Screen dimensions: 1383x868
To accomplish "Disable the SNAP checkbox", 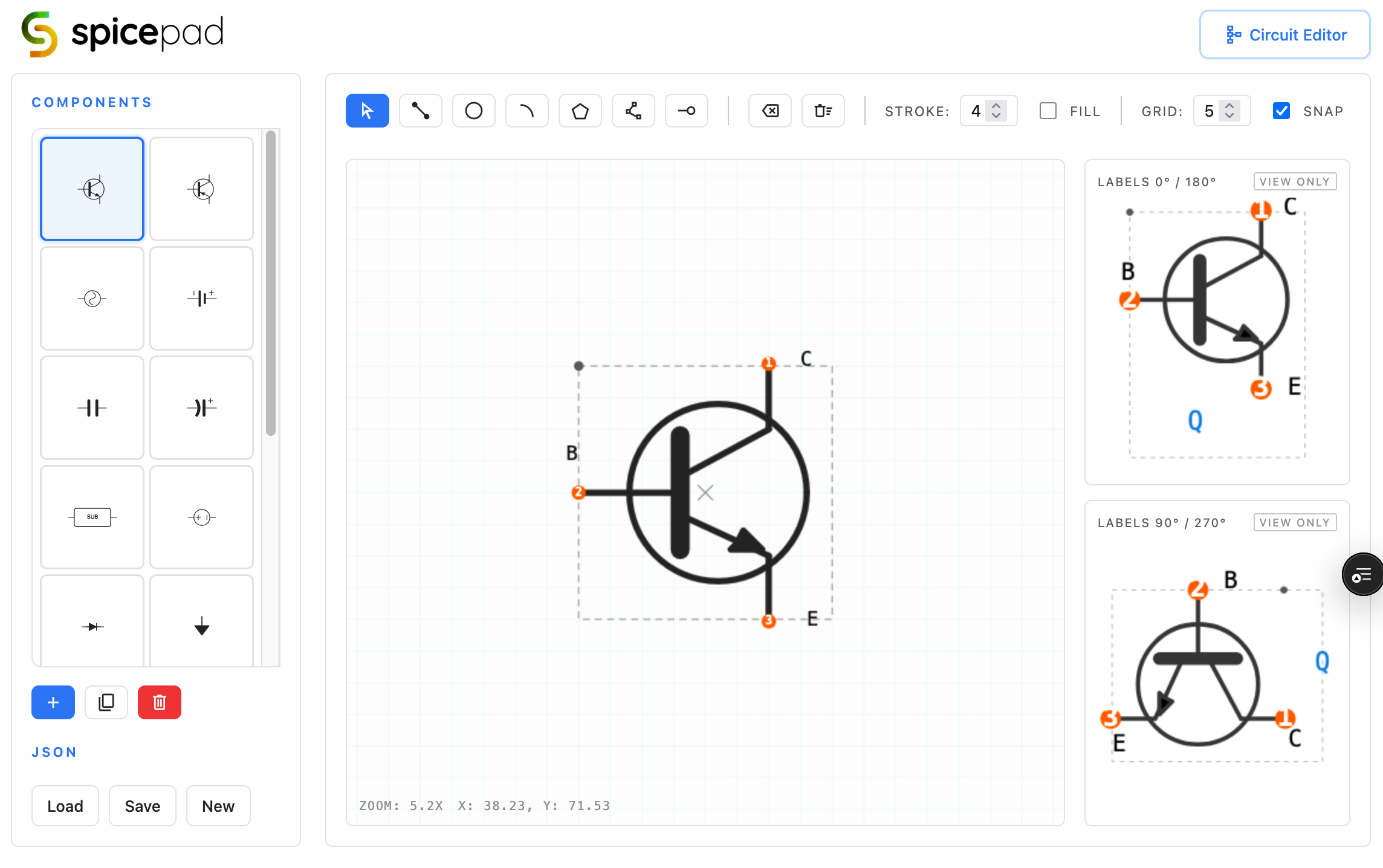I will (x=1281, y=111).
